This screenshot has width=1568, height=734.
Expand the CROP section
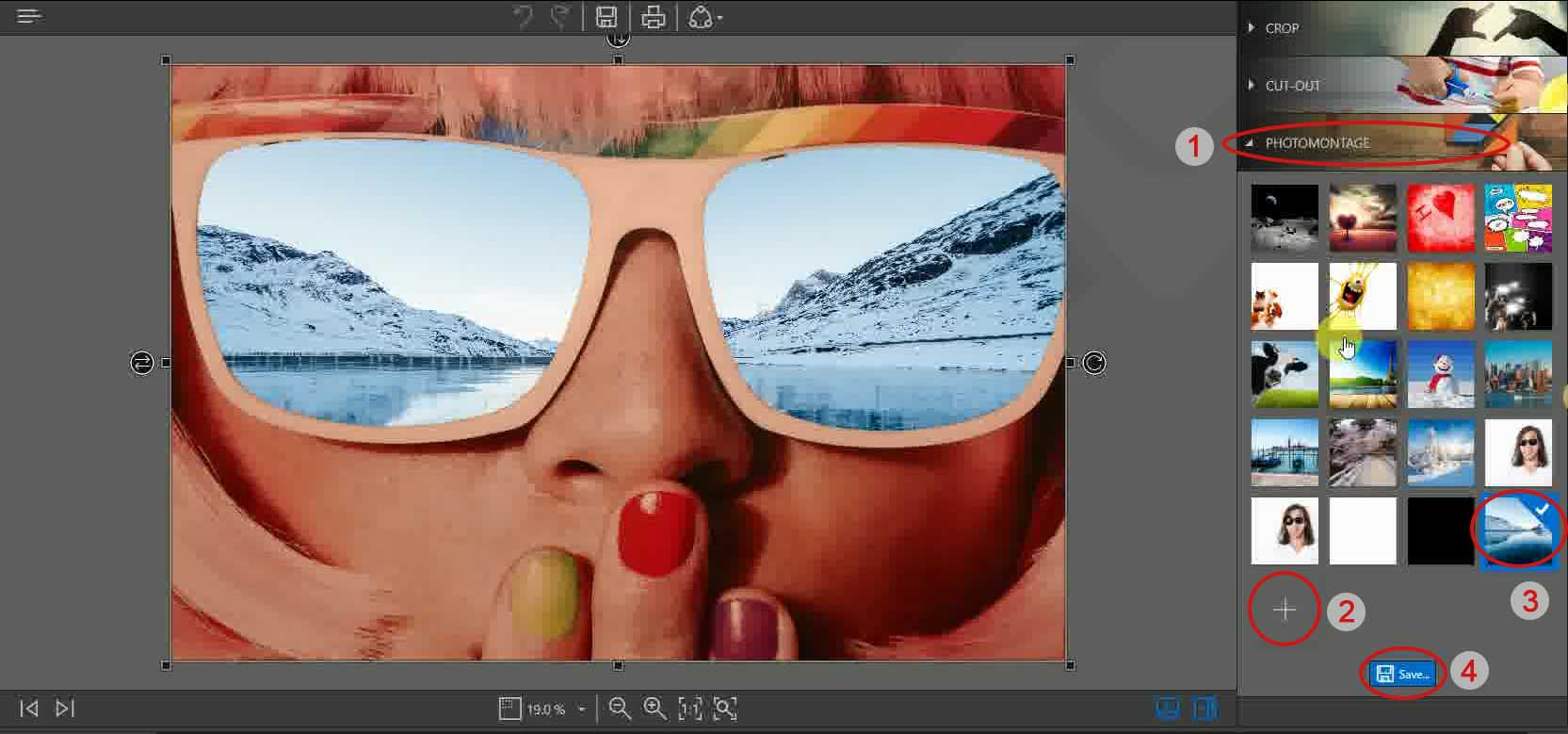[x=1282, y=28]
